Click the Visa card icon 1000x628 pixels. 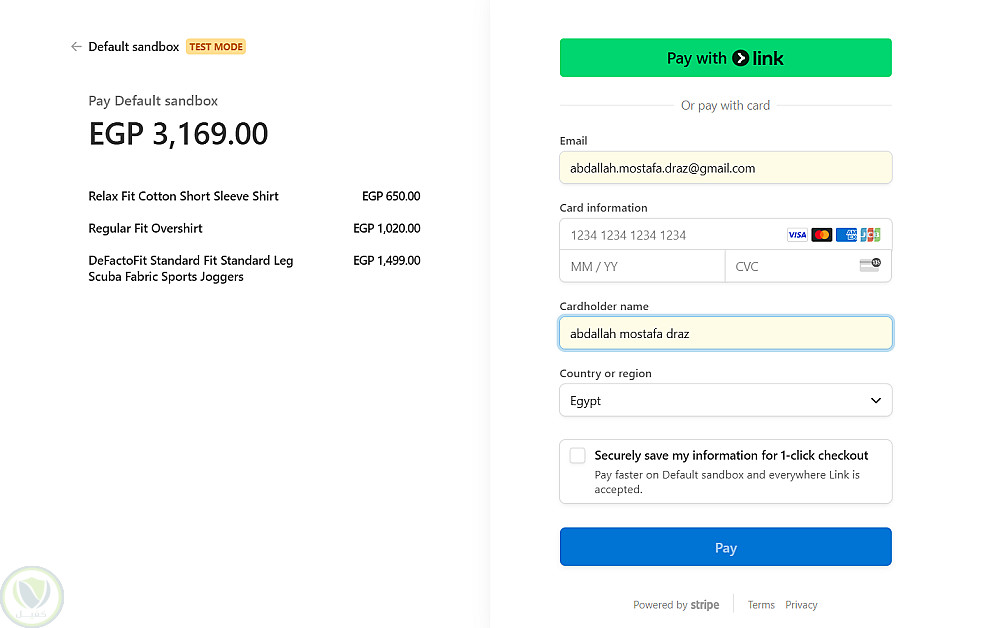pyautogui.click(x=797, y=235)
